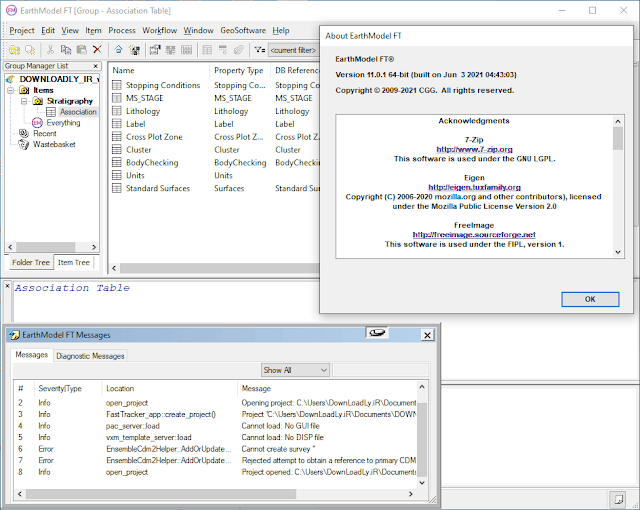Image resolution: width=640 pixels, height=510 pixels.
Task: Select message row 6 Cannot create survey
Action: [x=217, y=449]
